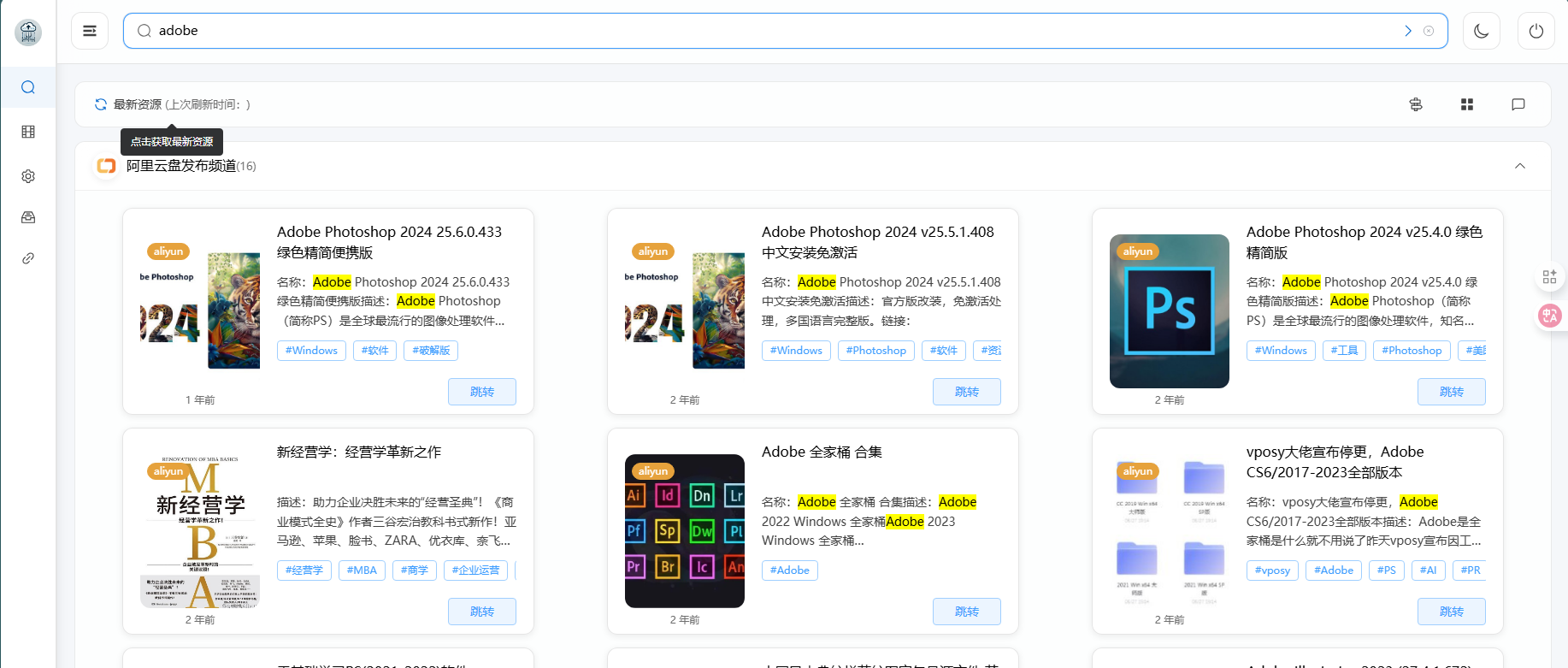The height and width of the screenshot is (668, 1568).
Task: Click 跳转 on the 新经营学 card
Action: click(x=482, y=612)
